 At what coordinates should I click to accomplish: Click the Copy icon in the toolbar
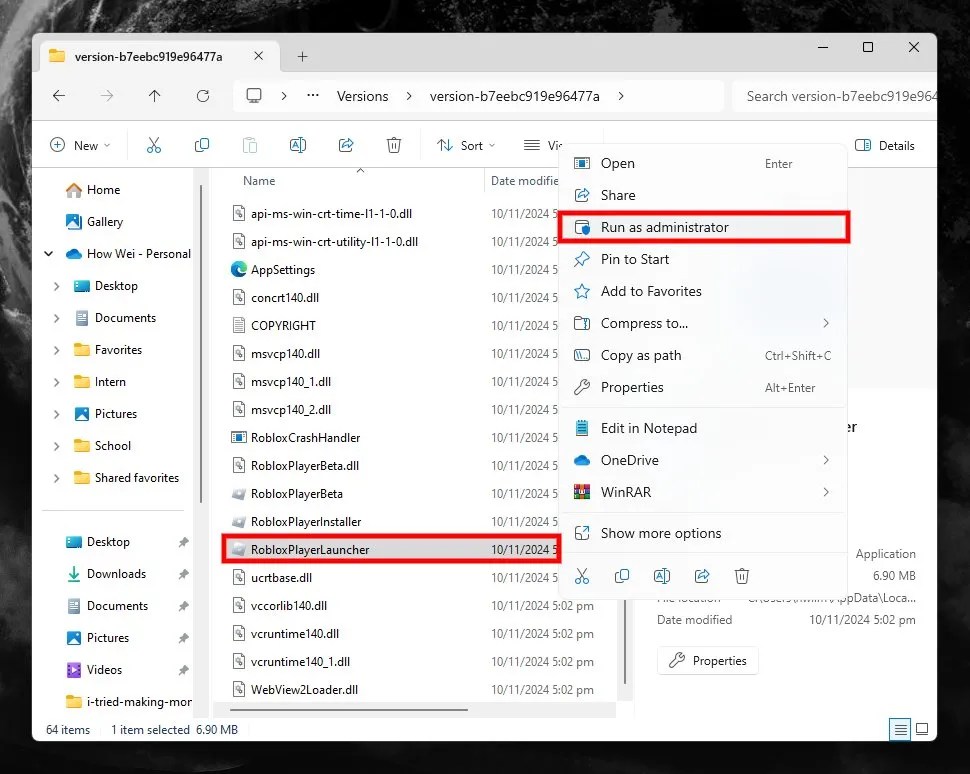[x=202, y=145]
